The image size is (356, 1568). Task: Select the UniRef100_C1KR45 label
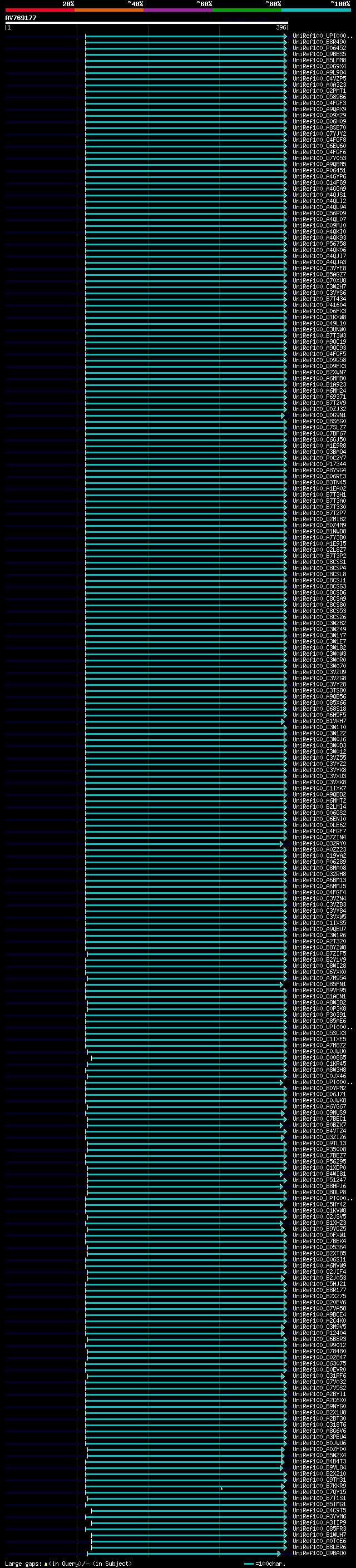(x=319, y=1064)
